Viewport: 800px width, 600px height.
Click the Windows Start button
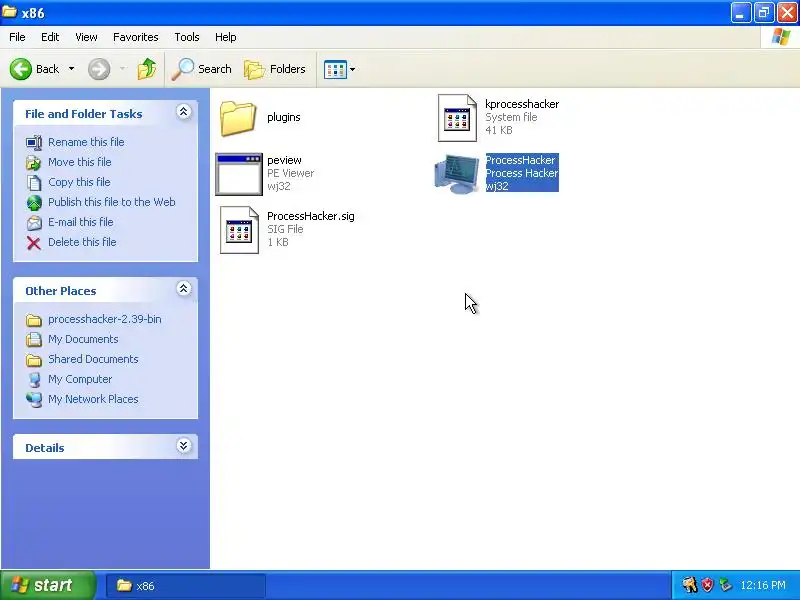pyautogui.click(x=48, y=585)
